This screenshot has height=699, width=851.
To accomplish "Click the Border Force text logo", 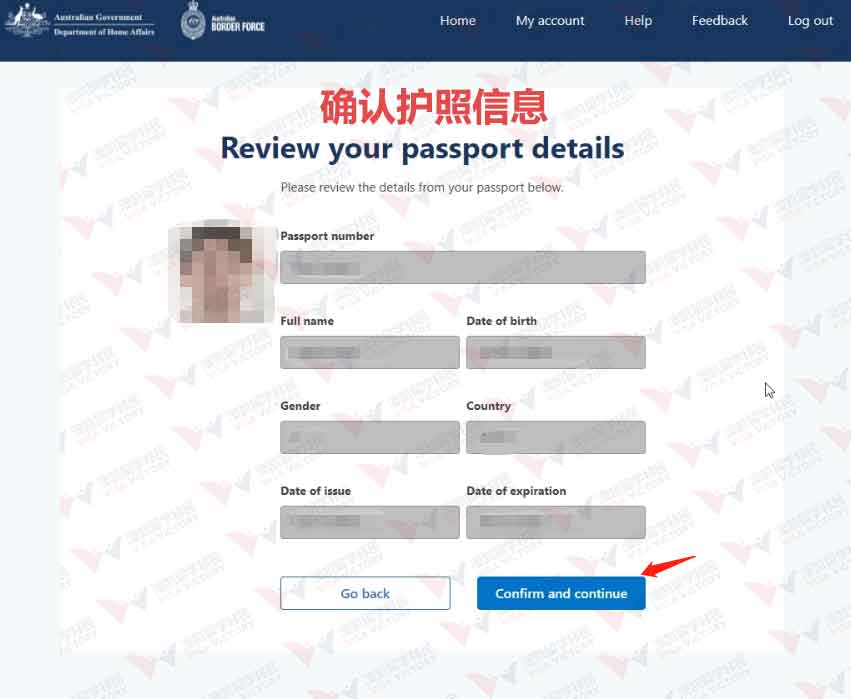I will (238, 24).
